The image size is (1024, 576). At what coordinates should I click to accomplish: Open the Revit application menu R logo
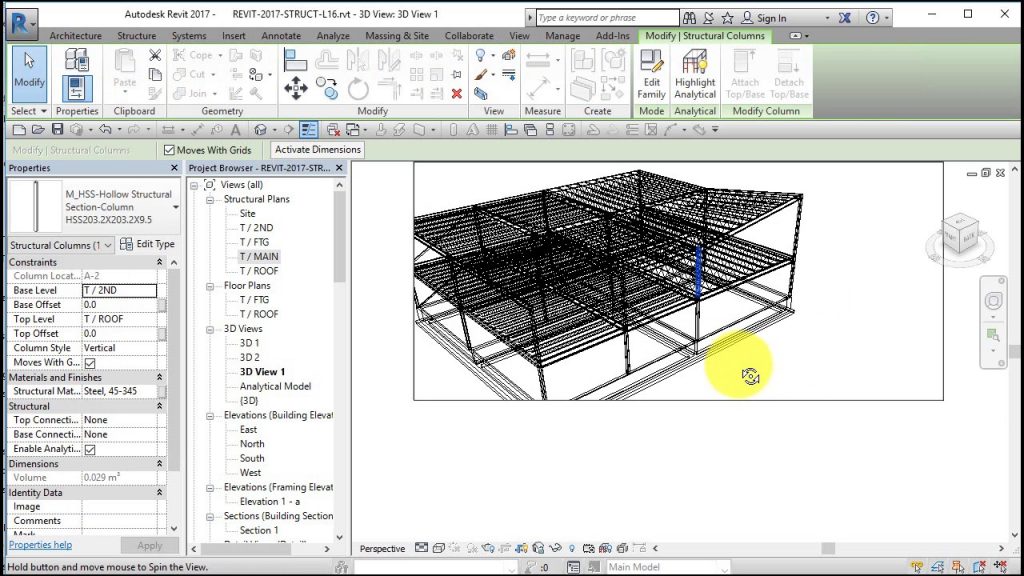click(21, 23)
